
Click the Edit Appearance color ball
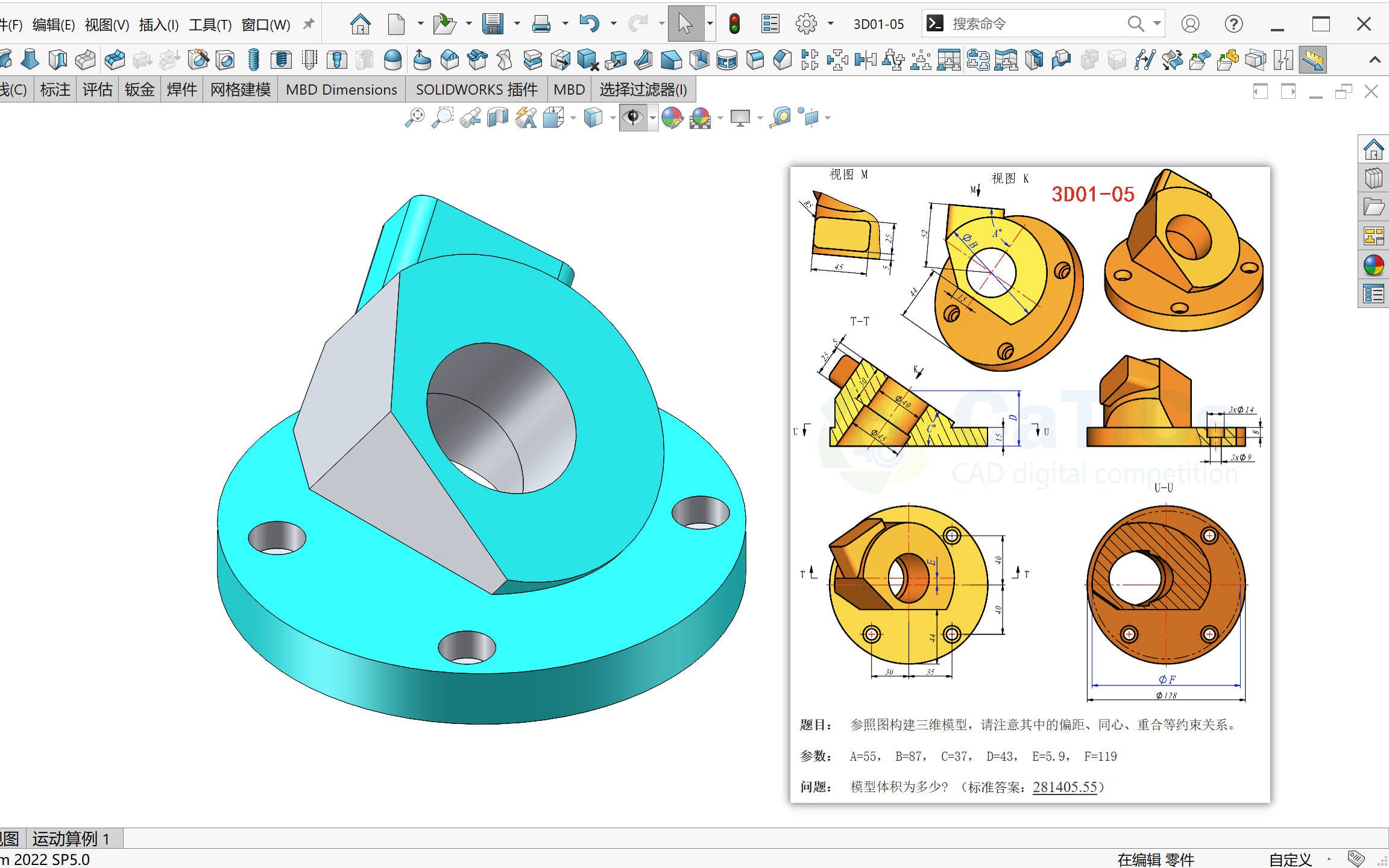click(672, 118)
